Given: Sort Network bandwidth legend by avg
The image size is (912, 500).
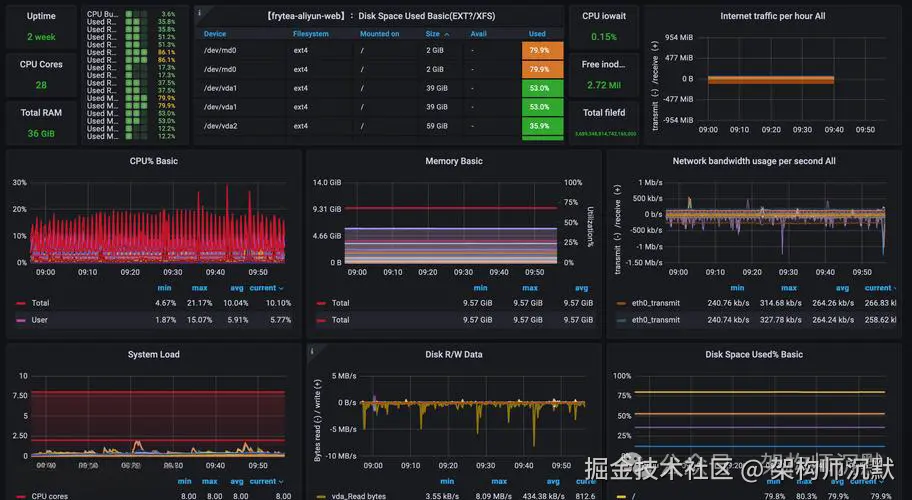Looking at the screenshot, I should coord(842,288).
